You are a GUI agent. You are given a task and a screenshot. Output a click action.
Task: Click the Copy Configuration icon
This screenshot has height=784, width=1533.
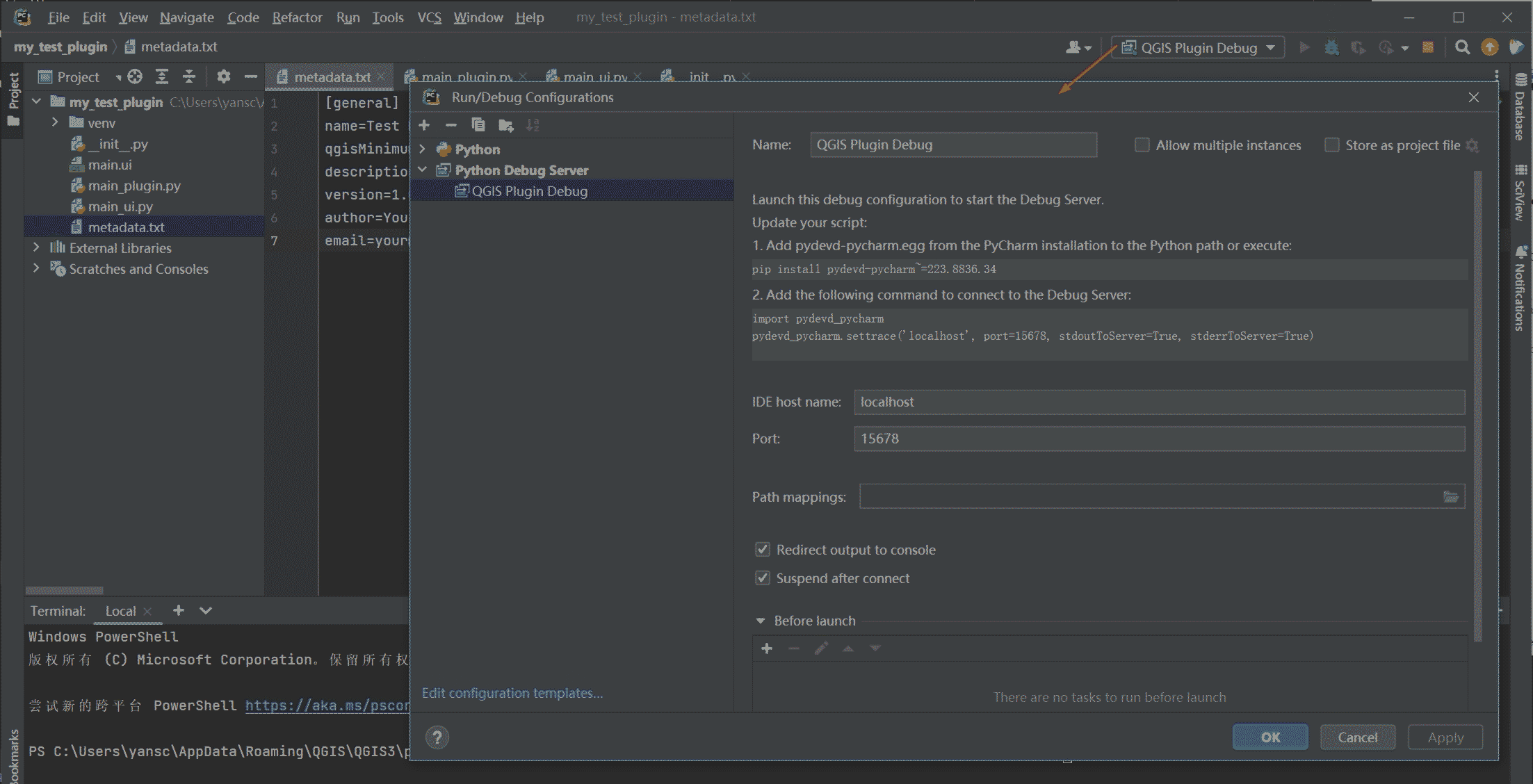click(x=478, y=125)
